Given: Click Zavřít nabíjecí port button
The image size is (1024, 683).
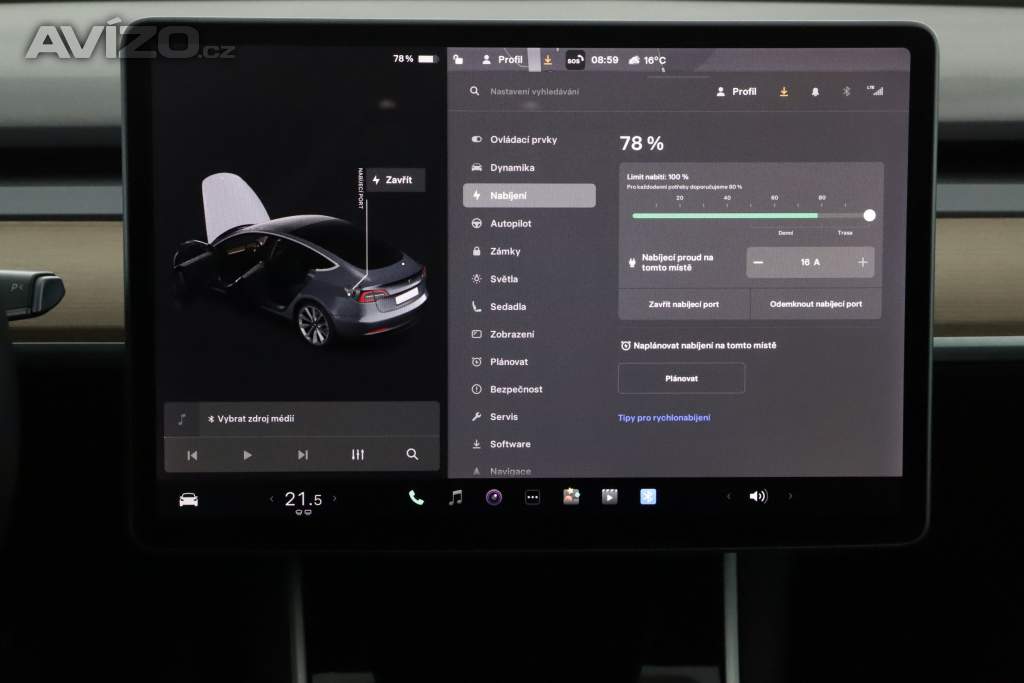Looking at the screenshot, I should coord(684,304).
